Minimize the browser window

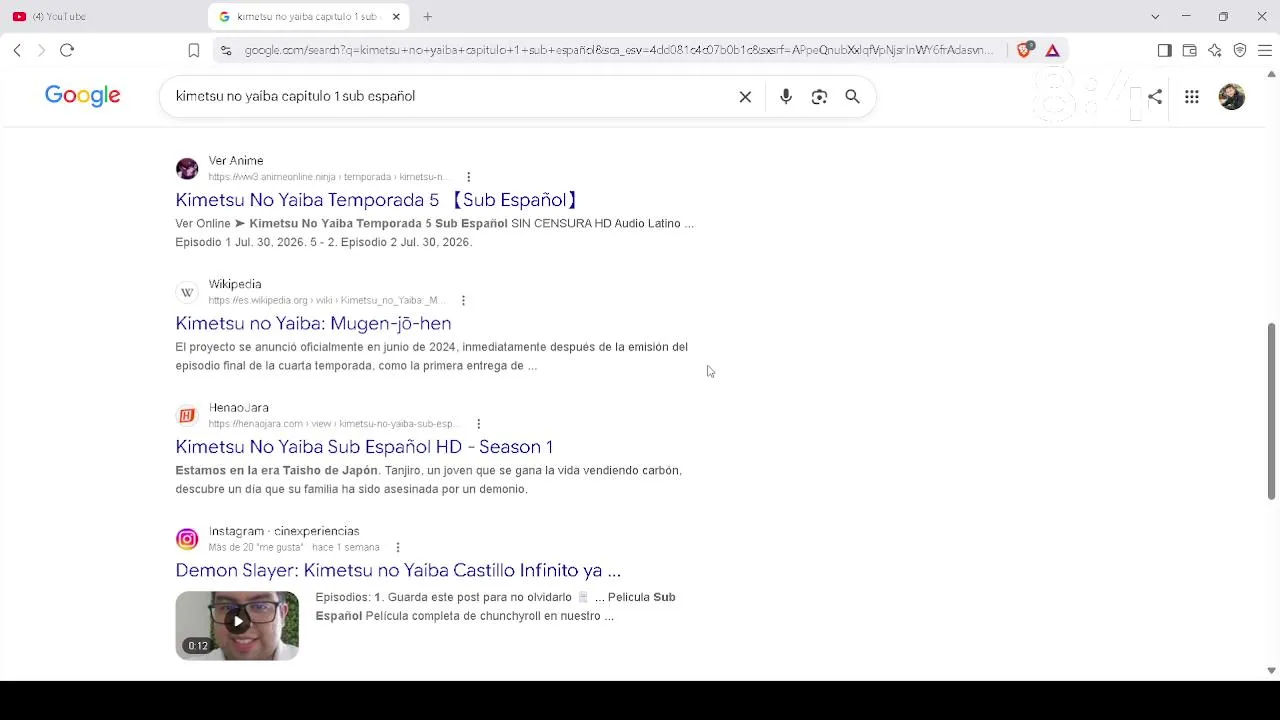pos(1186,16)
